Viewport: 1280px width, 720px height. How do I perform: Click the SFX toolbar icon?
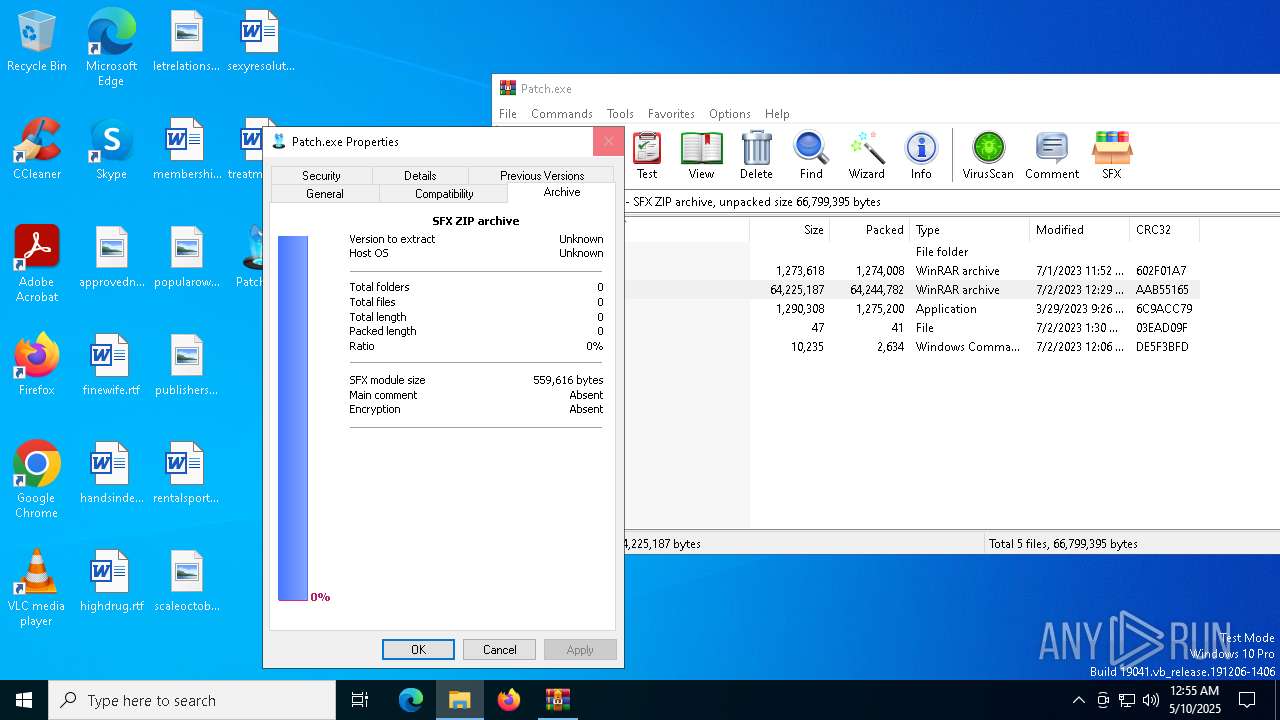1111,156
